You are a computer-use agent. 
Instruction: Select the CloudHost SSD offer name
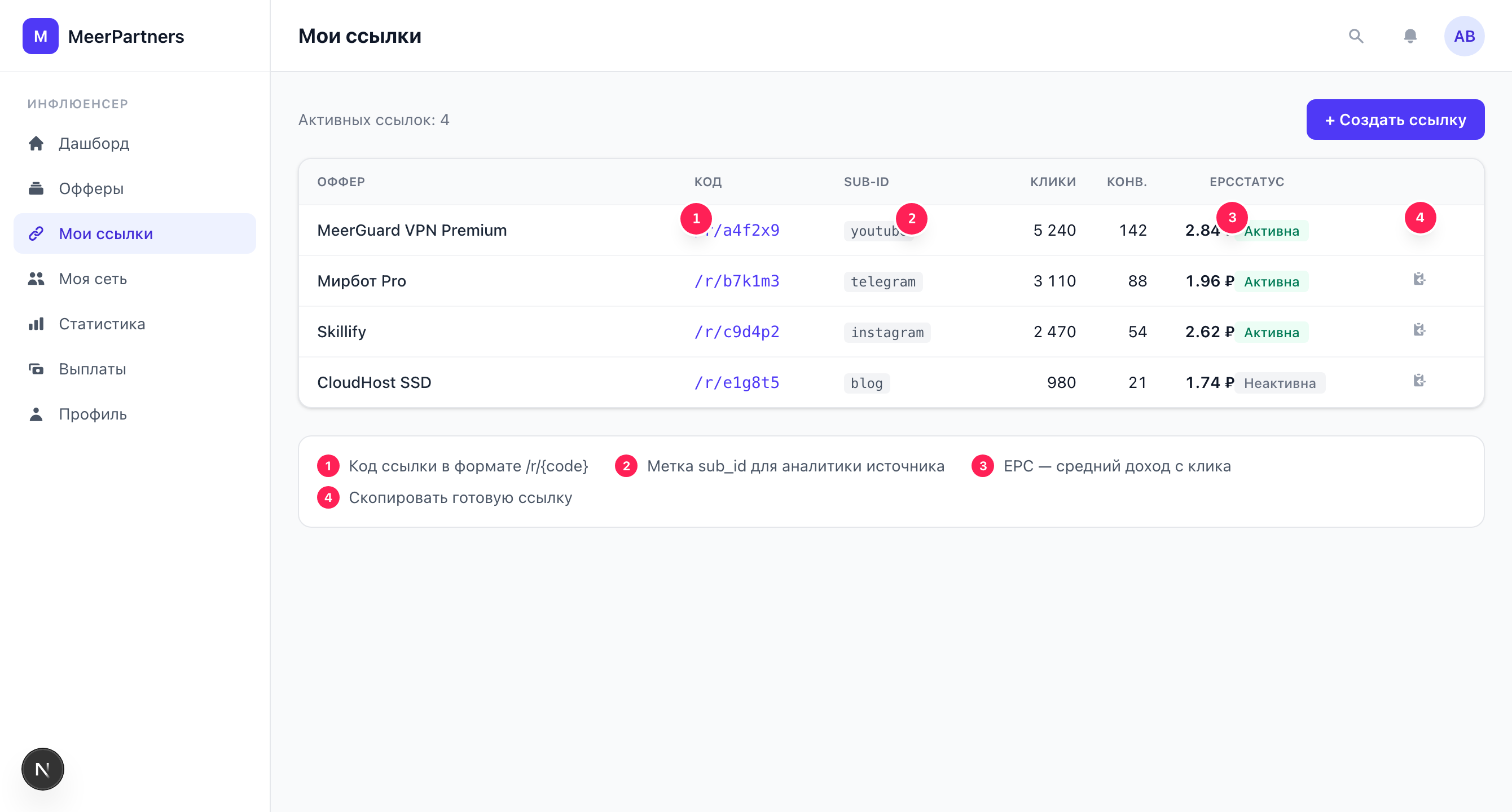click(x=375, y=382)
